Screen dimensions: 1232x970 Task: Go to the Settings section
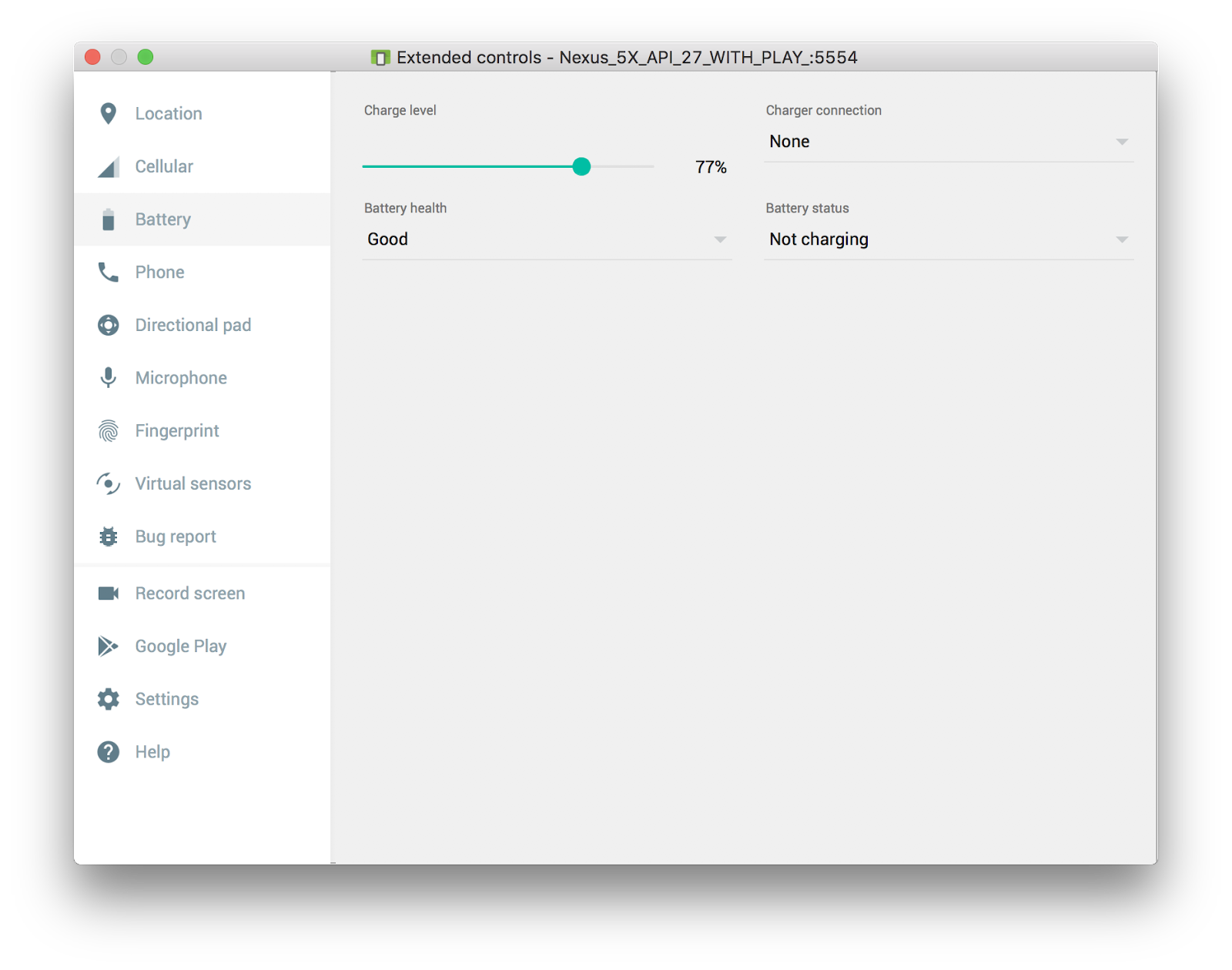(x=166, y=700)
